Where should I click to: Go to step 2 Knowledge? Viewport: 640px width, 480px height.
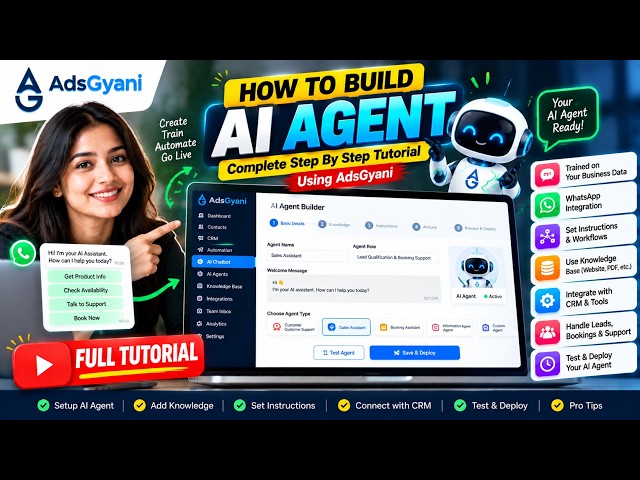coord(334,224)
